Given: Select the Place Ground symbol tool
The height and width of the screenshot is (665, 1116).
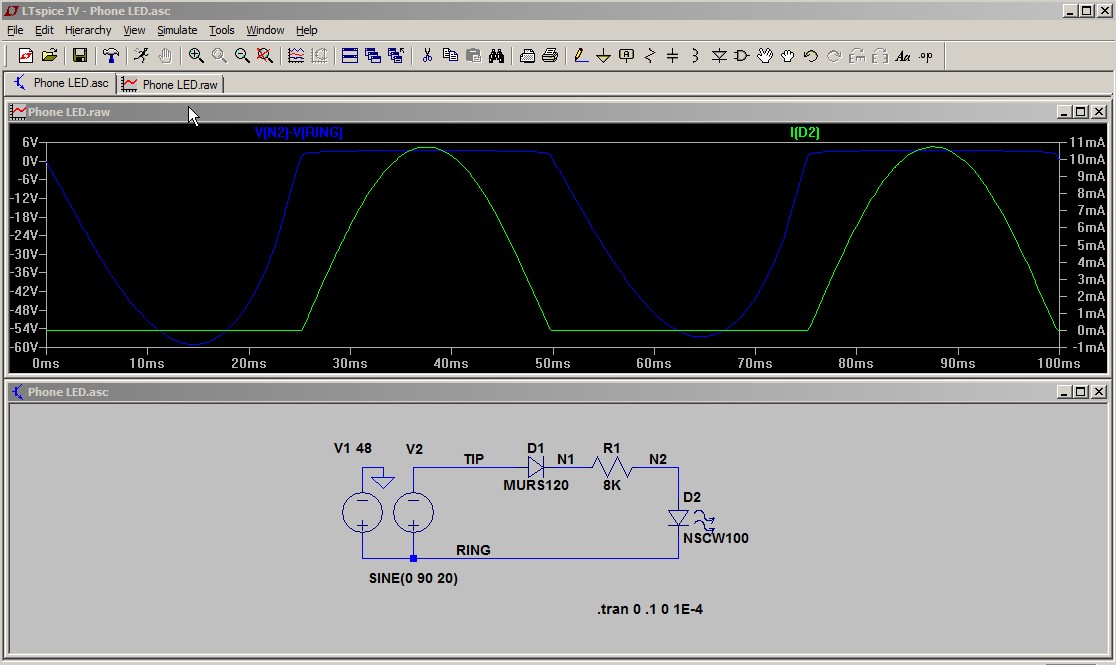Looking at the screenshot, I should (x=604, y=56).
